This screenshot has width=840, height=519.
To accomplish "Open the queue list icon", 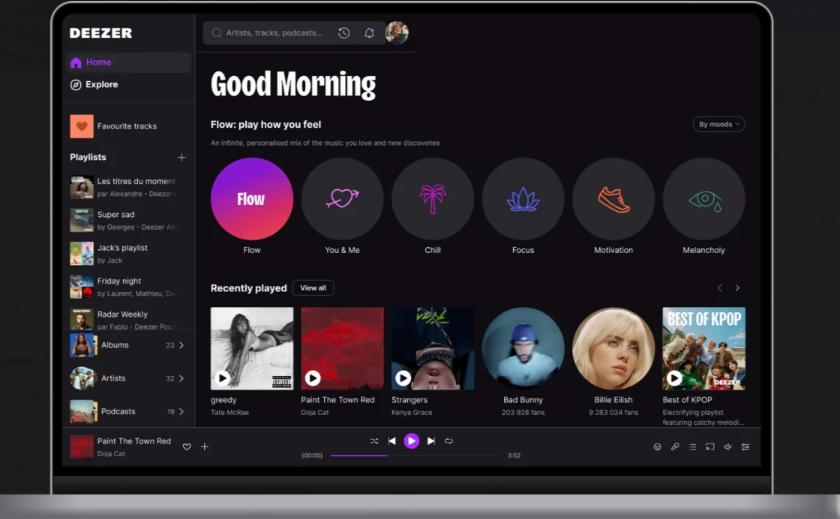I will pyautogui.click(x=693, y=447).
